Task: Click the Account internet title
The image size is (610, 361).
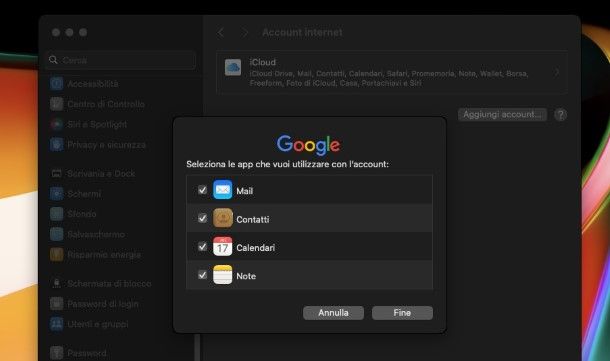Action: coord(302,33)
